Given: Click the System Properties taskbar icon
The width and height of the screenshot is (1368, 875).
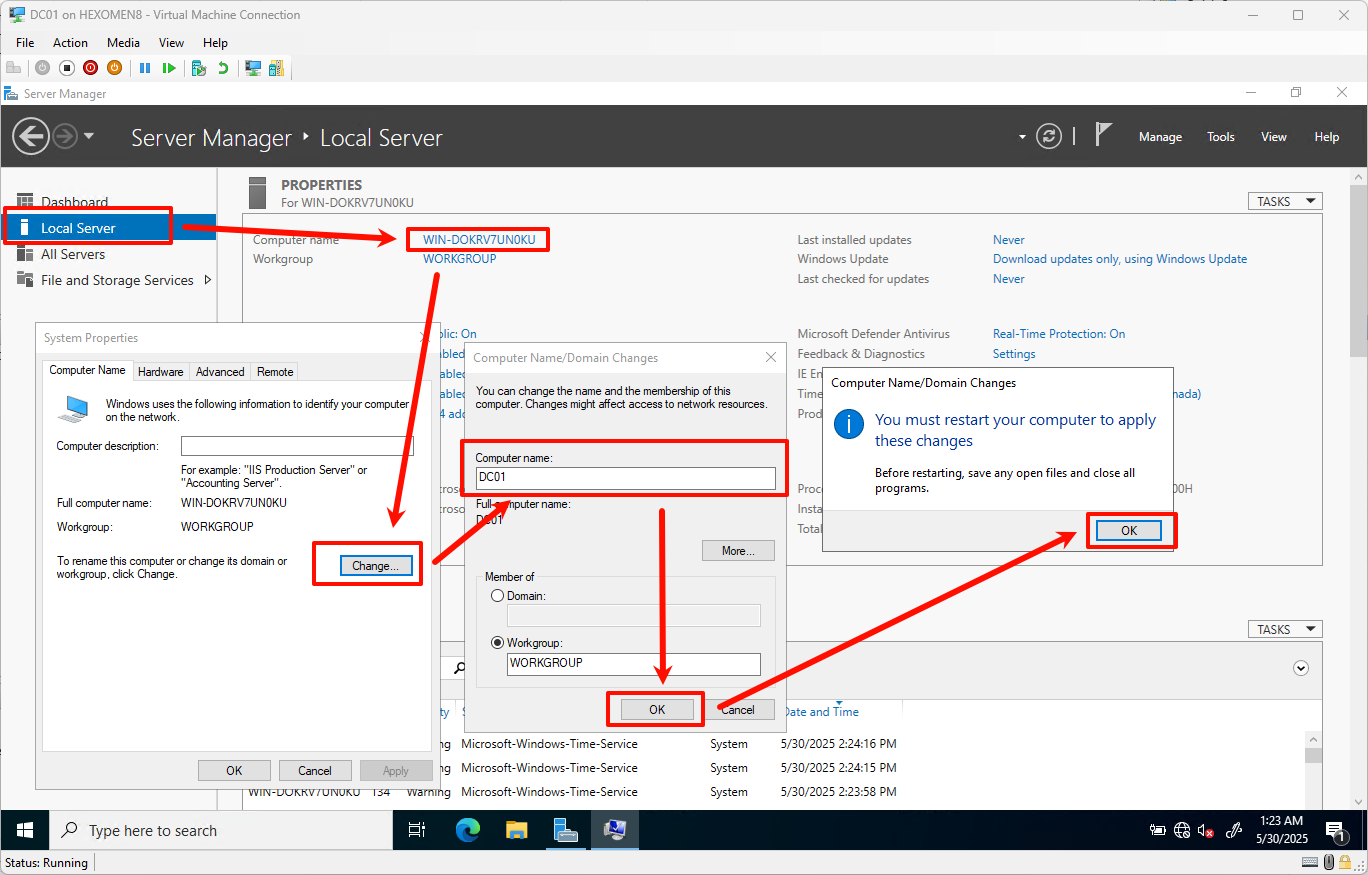Looking at the screenshot, I should coord(614,830).
